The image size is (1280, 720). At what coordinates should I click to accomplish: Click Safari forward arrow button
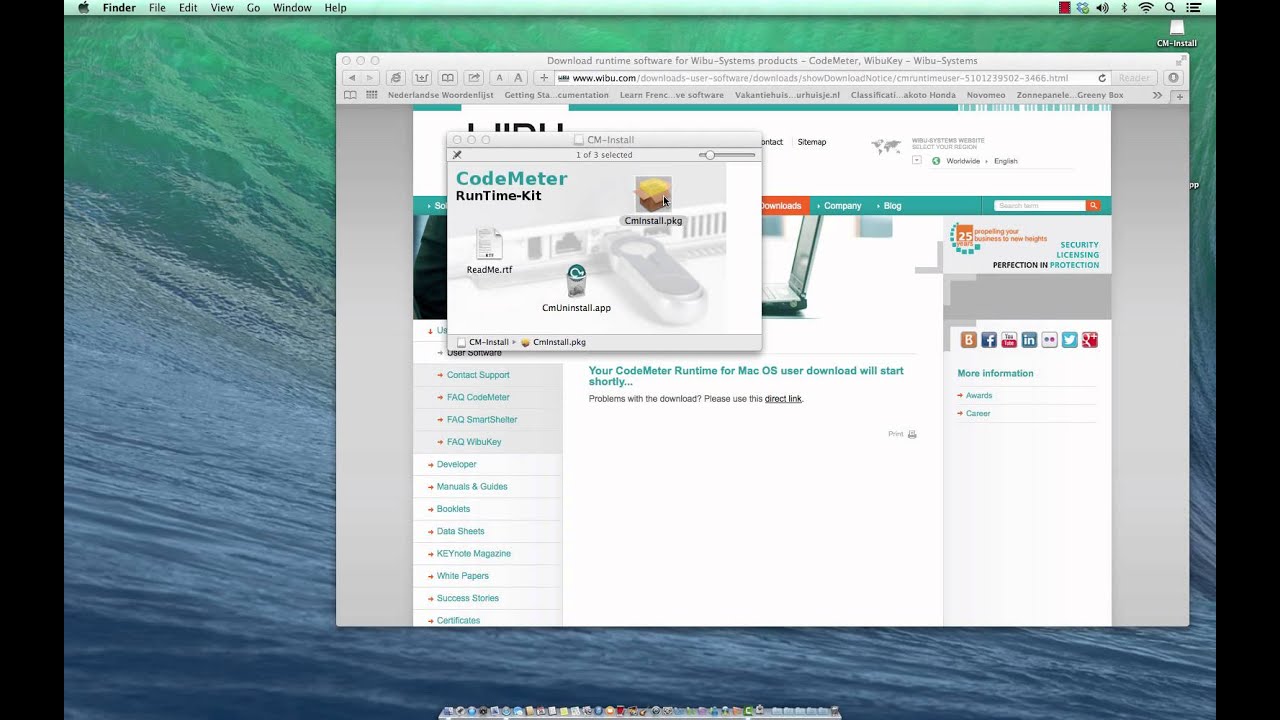pyautogui.click(x=369, y=78)
